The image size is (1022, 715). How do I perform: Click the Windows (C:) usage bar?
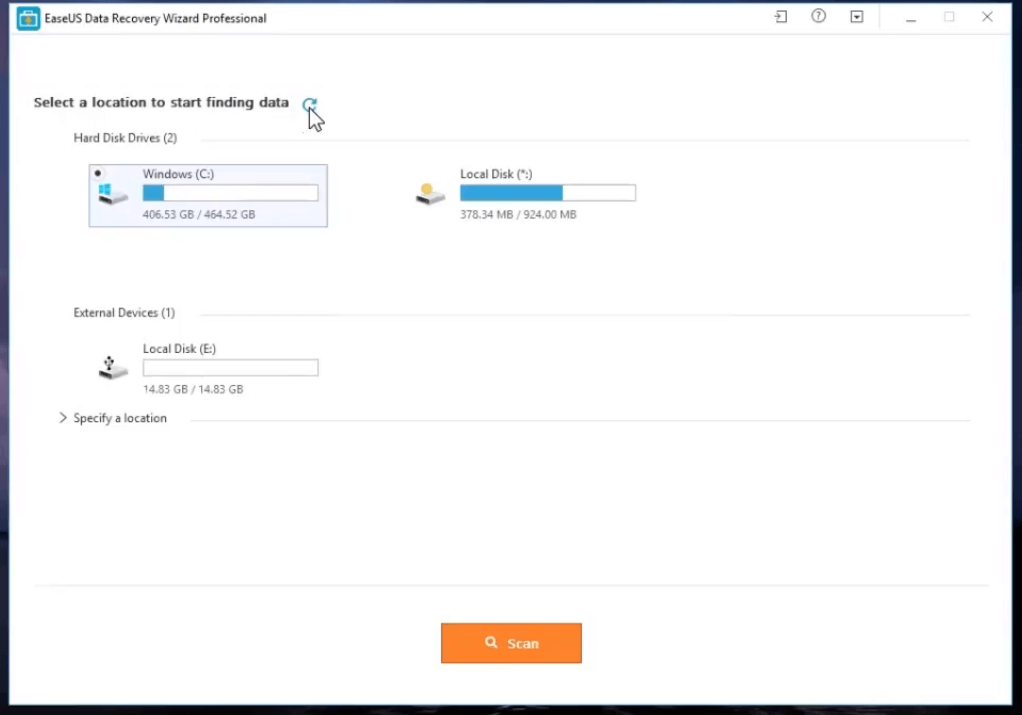pyautogui.click(x=230, y=193)
